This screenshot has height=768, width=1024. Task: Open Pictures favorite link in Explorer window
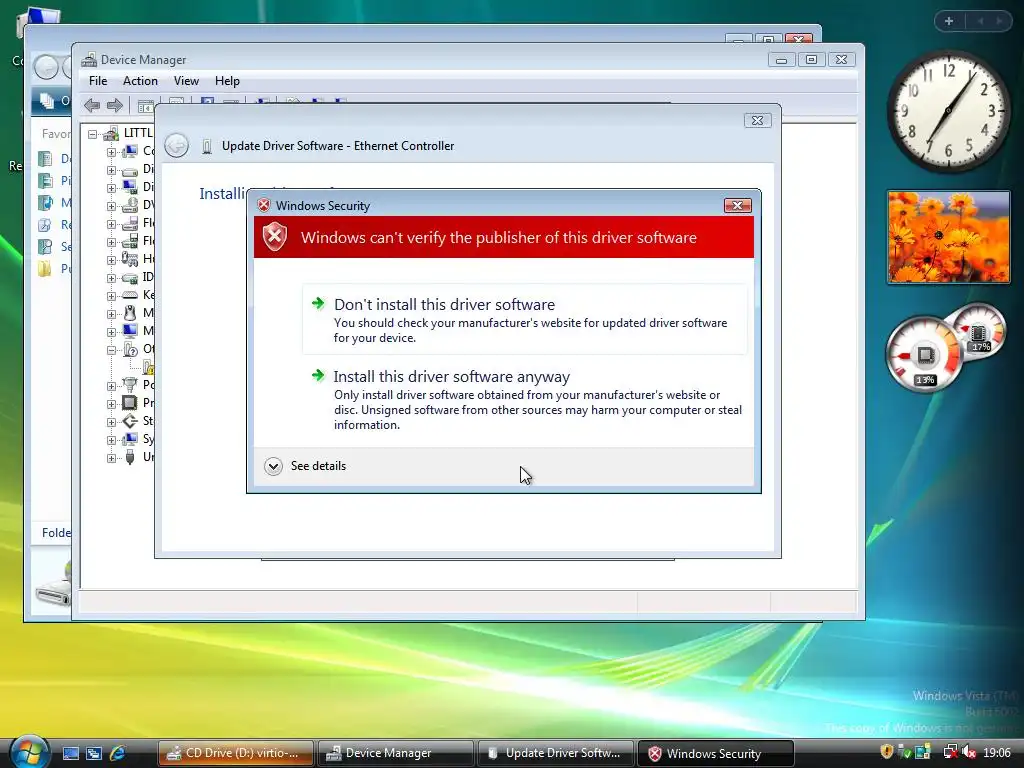(x=54, y=181)
